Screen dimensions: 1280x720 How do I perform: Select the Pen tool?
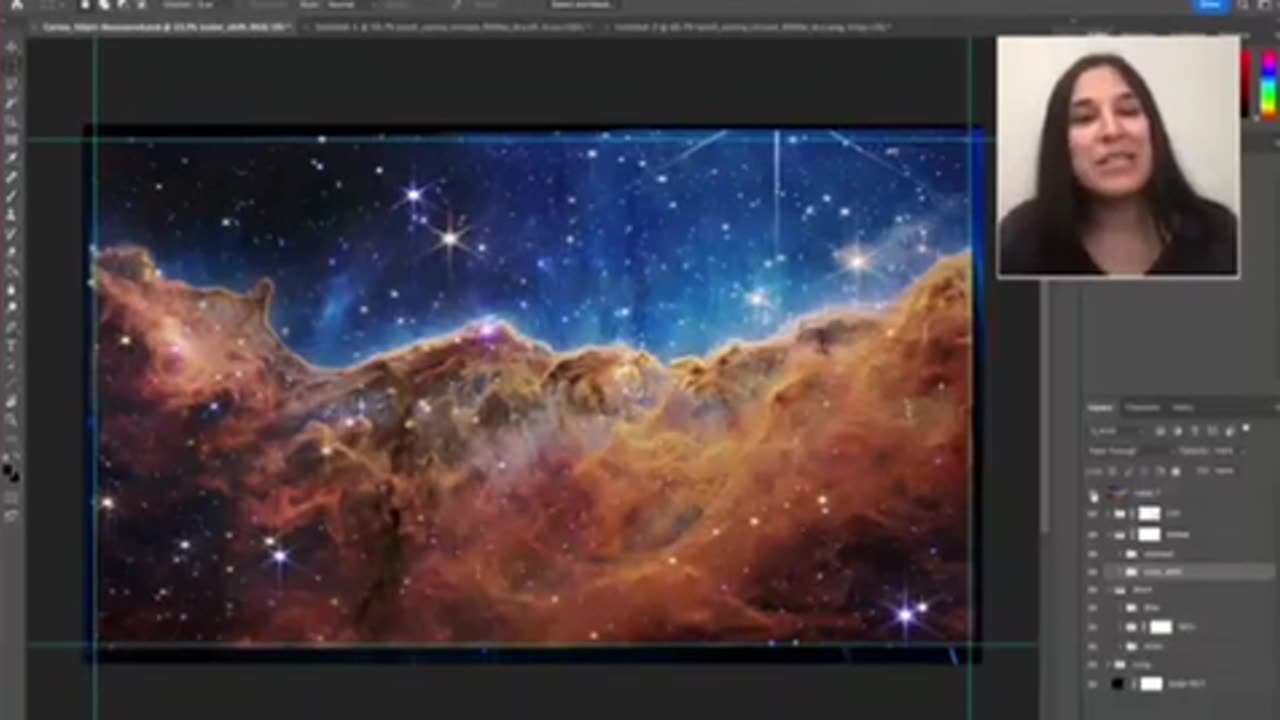coord(14,326)
